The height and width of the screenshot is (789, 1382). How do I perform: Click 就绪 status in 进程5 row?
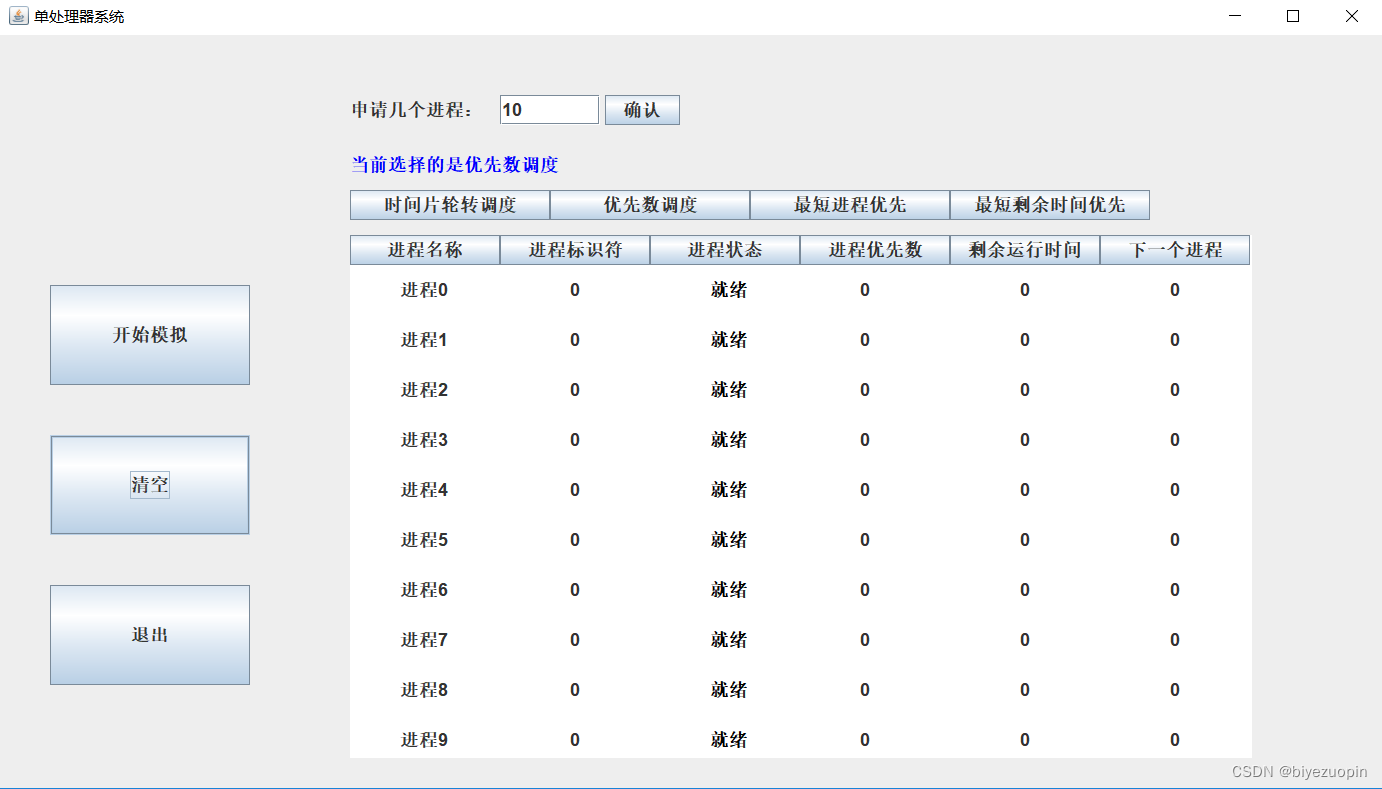[729, 540]
